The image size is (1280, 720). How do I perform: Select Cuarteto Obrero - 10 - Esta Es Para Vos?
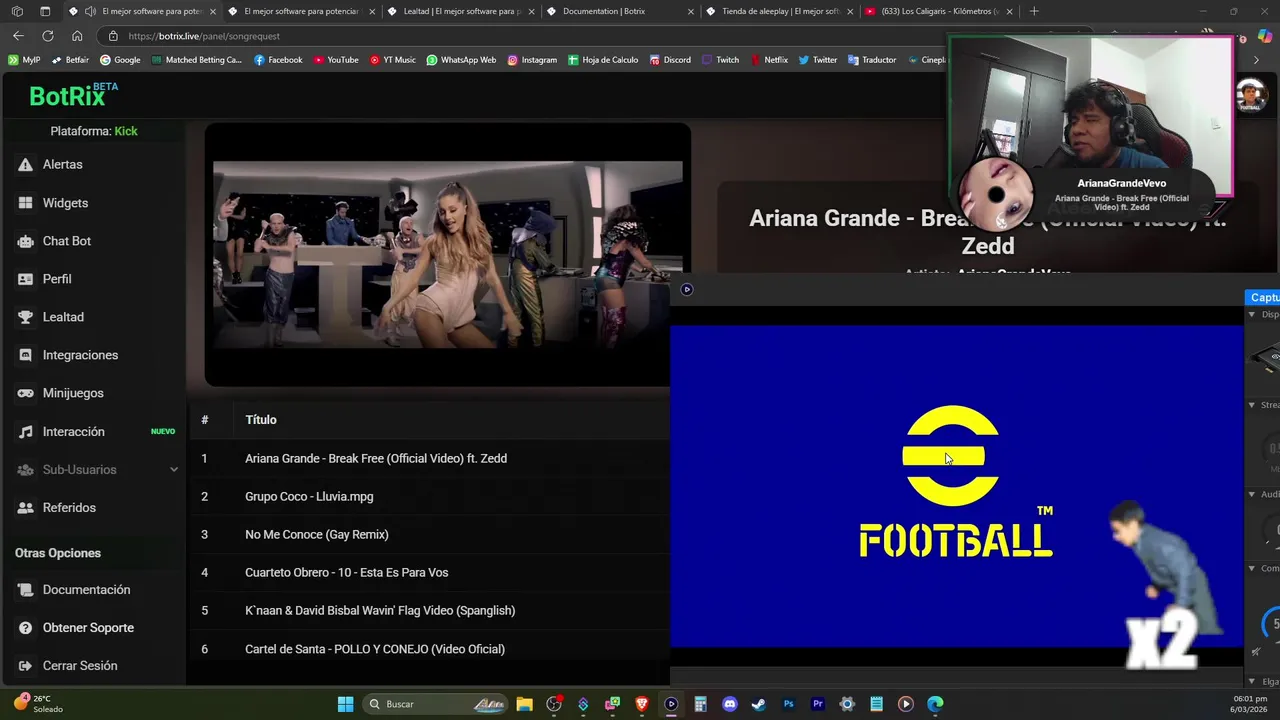[430, 572]
